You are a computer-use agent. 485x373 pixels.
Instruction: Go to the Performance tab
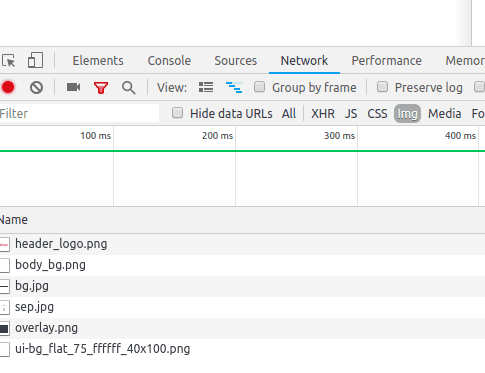click(387, 61)
